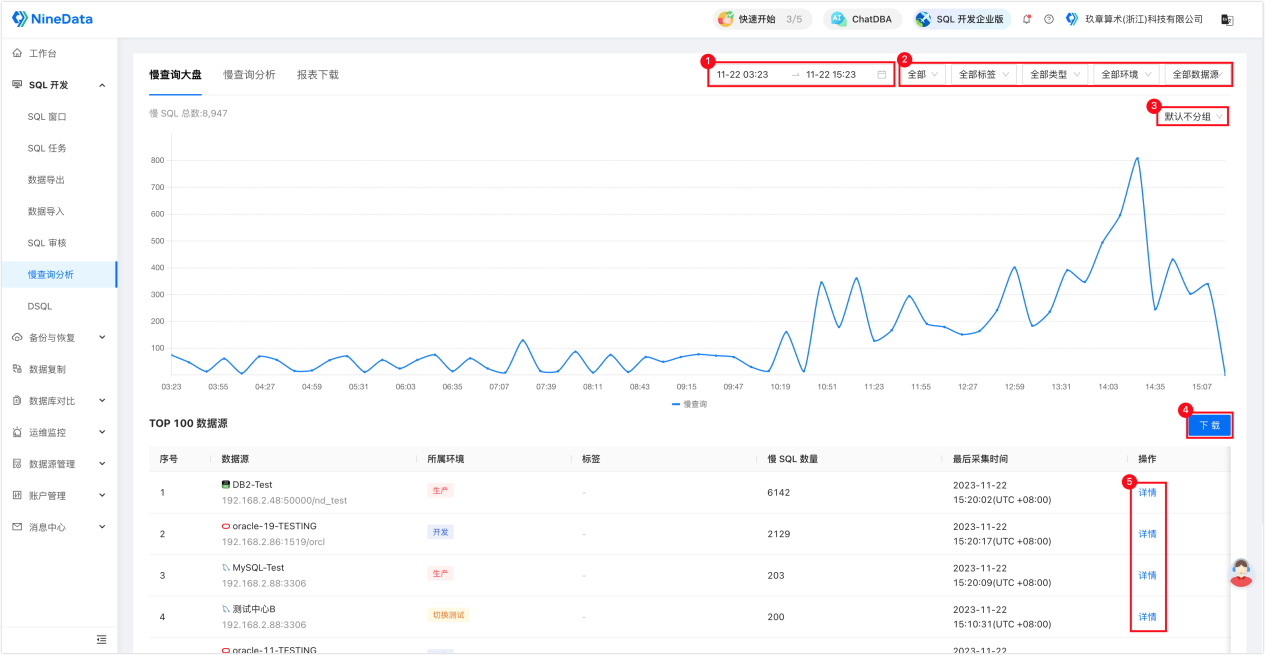Viewport: 1265px width, 655px height.
Task: Open 详情 for DB2-Test
Action: [1147, 492]
